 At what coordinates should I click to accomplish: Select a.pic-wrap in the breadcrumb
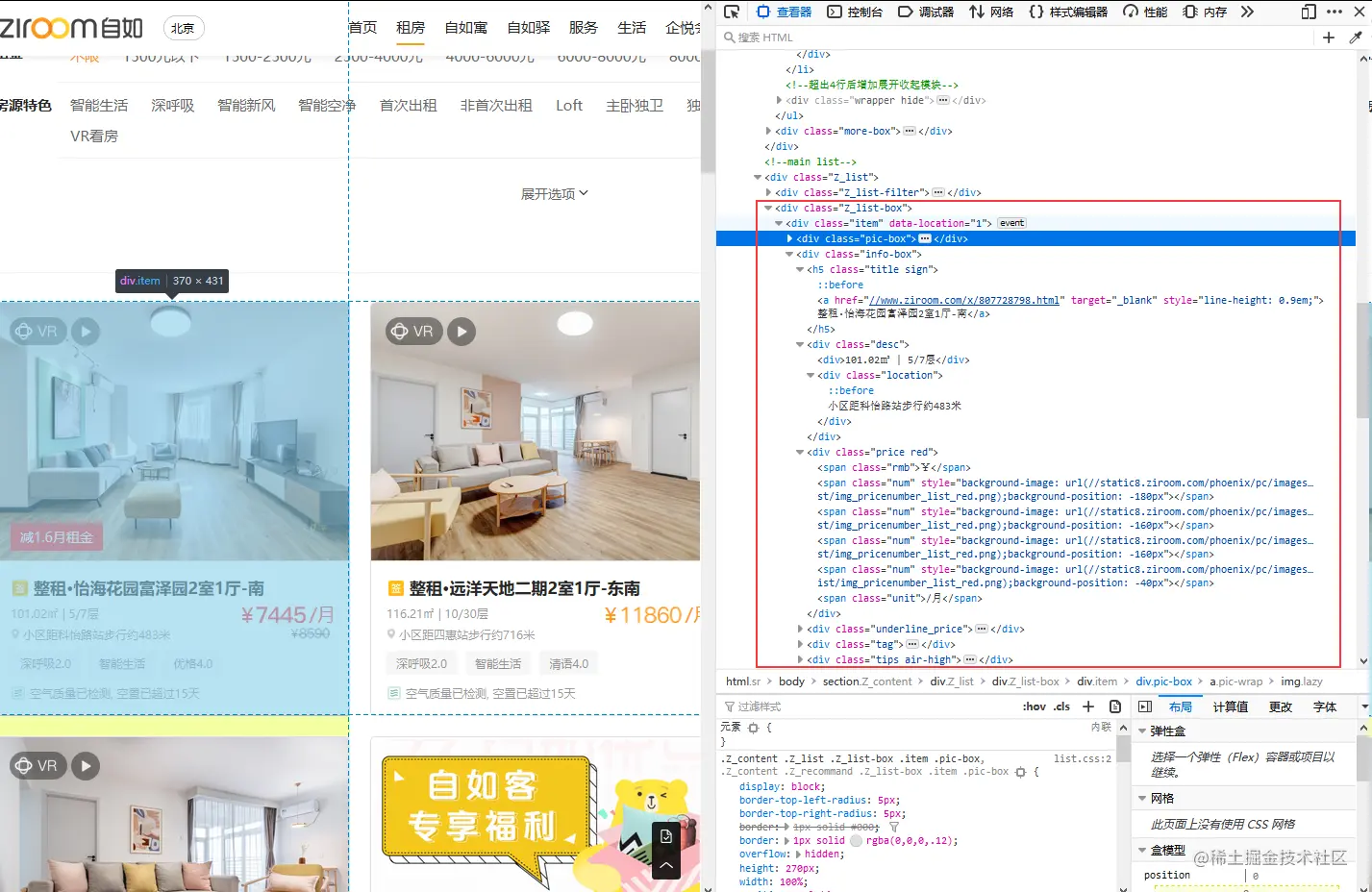click(1235, 681)
